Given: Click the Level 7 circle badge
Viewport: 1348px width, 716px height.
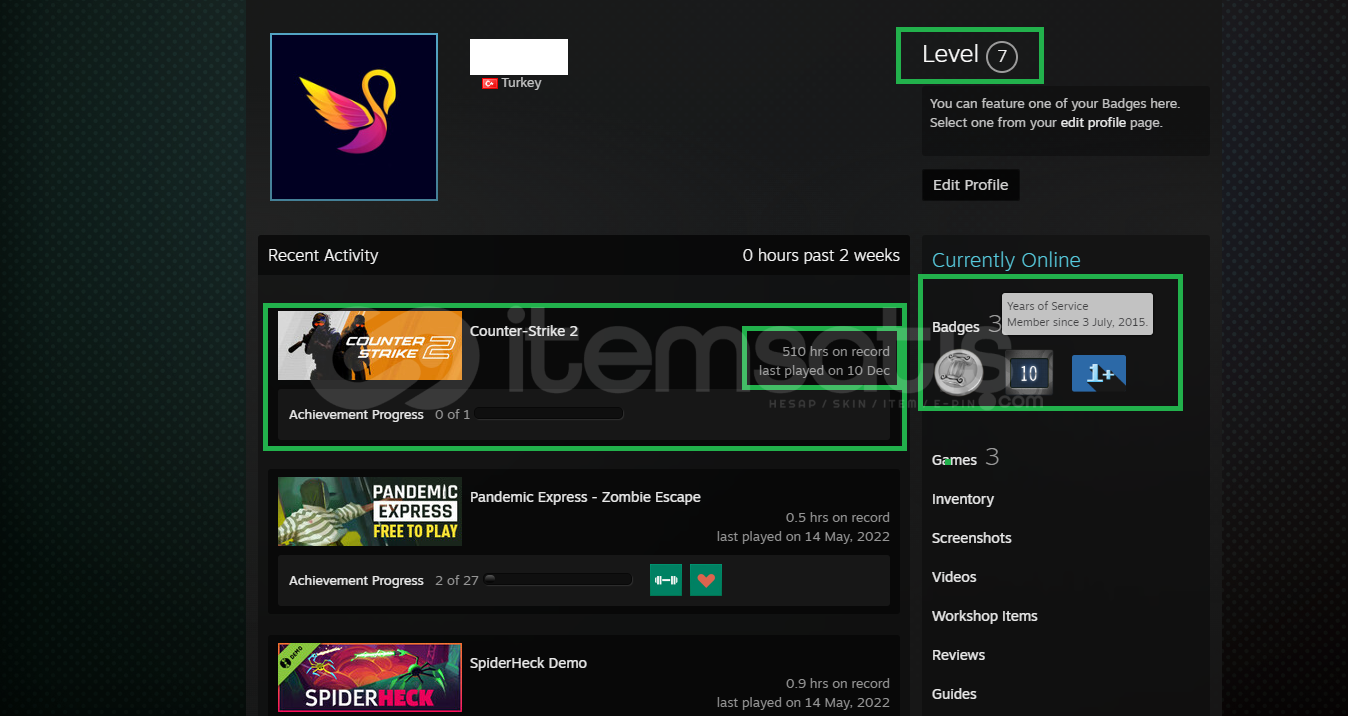Looking at the screenshot, I should pyautogui.click(x=1001, y=57).
